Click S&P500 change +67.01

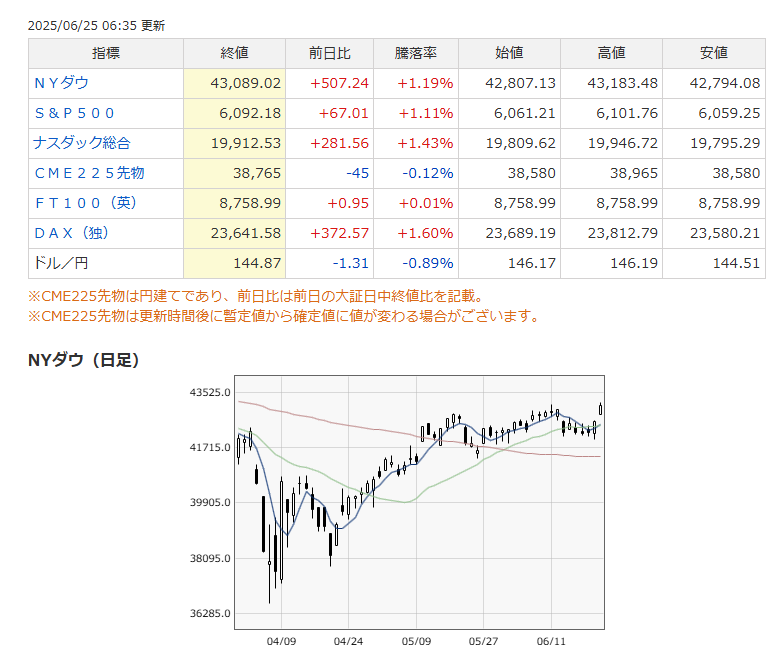(343, 113)
